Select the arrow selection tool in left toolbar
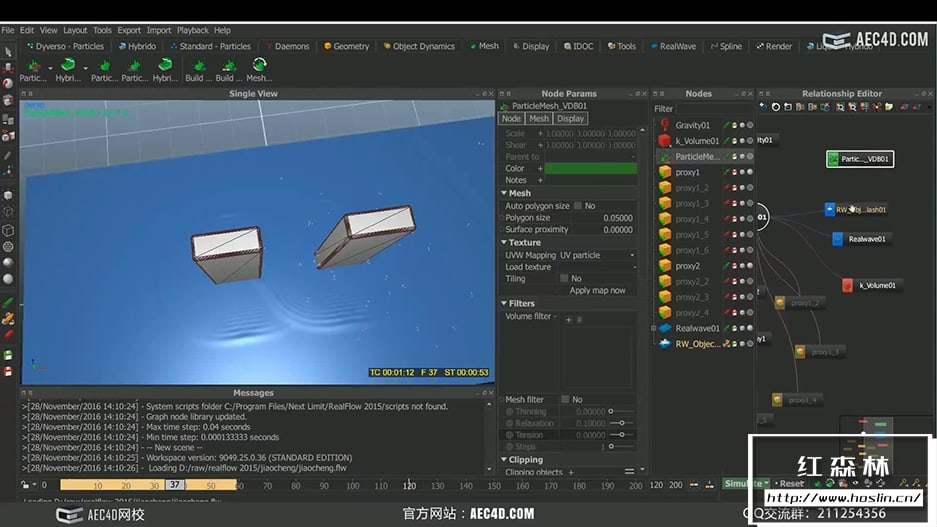 [x=8, y=52]
